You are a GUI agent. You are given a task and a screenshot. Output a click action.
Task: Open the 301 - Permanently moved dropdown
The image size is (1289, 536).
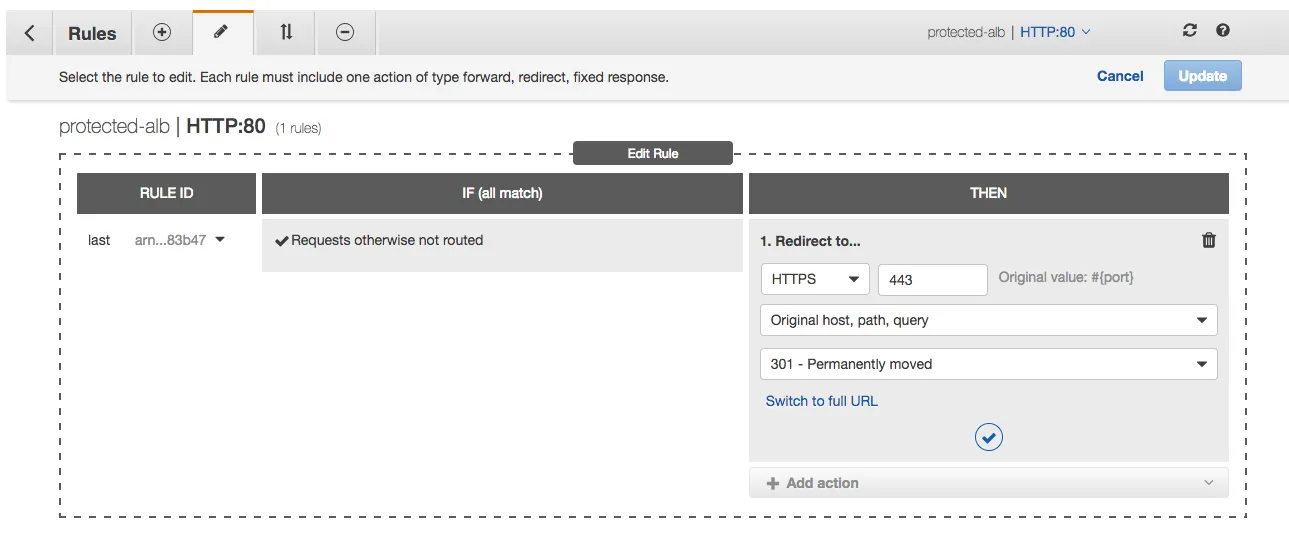988,364
